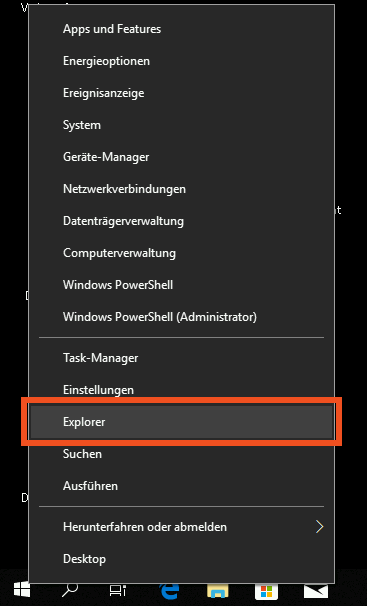The width and height of the screenshot is (367, 606).
Task: Select Explorer from the context menu
Action: click(x=182, y=422)
